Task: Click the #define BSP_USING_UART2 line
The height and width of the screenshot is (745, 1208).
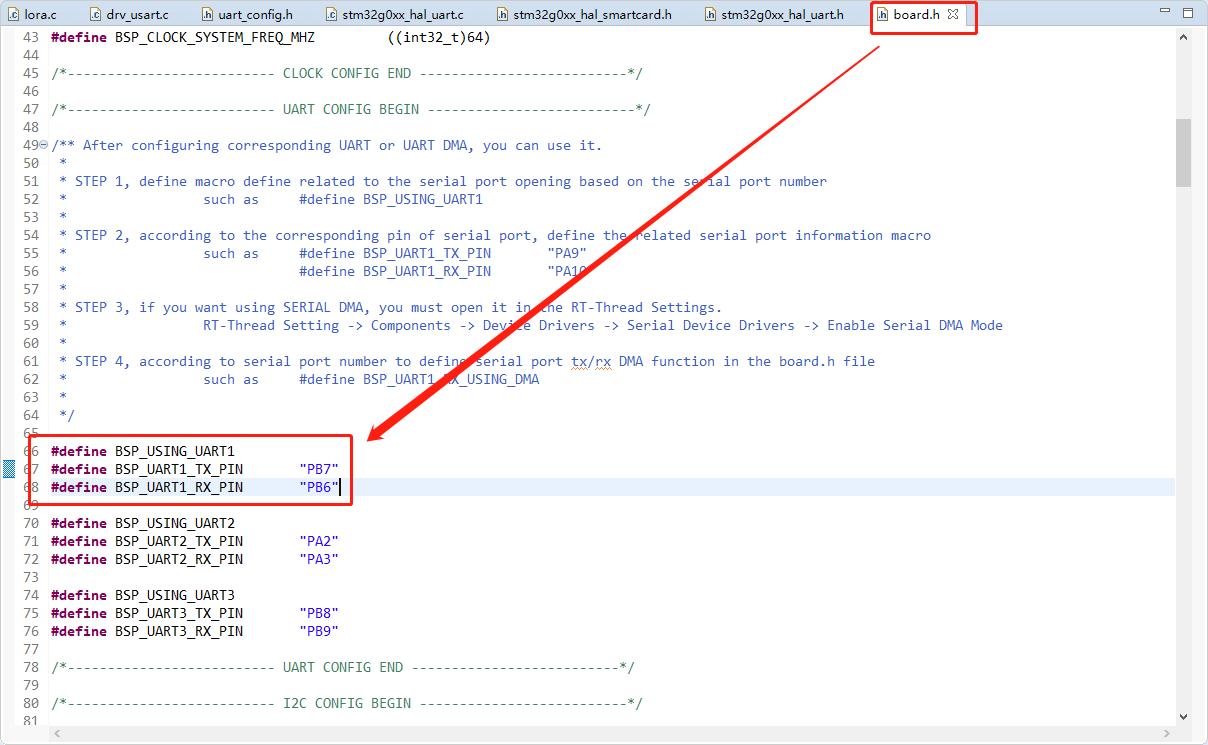Action: pos(143,523)
